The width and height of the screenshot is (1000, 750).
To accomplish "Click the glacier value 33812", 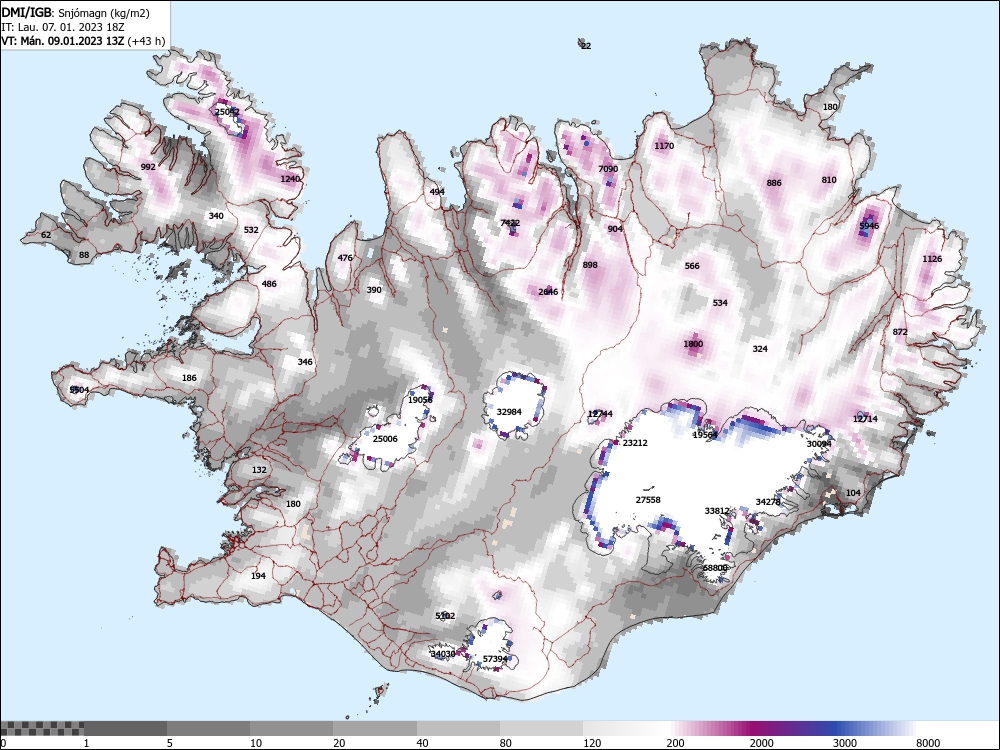I will coord(717,511).
